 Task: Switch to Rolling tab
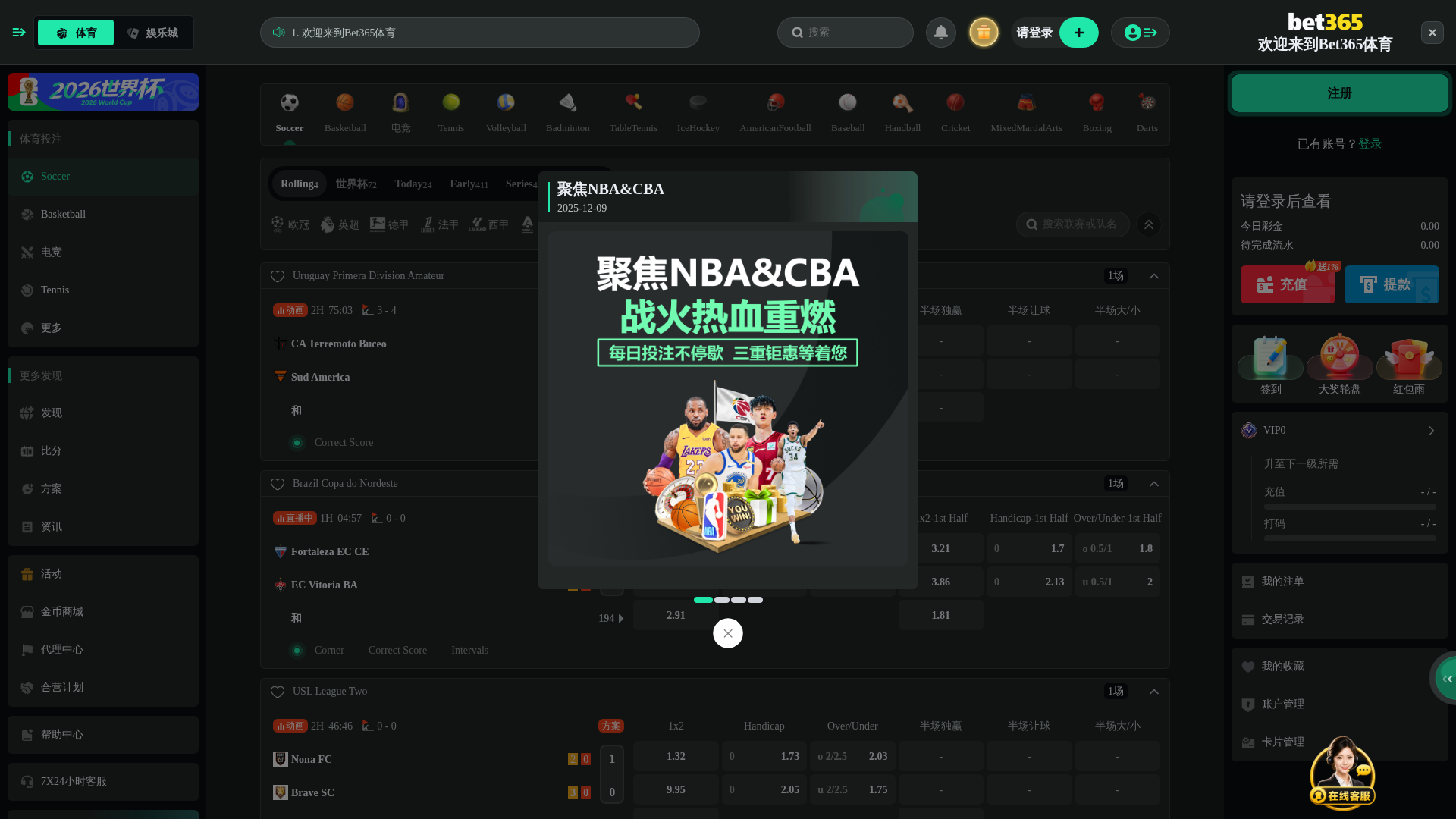pos(299,184)
